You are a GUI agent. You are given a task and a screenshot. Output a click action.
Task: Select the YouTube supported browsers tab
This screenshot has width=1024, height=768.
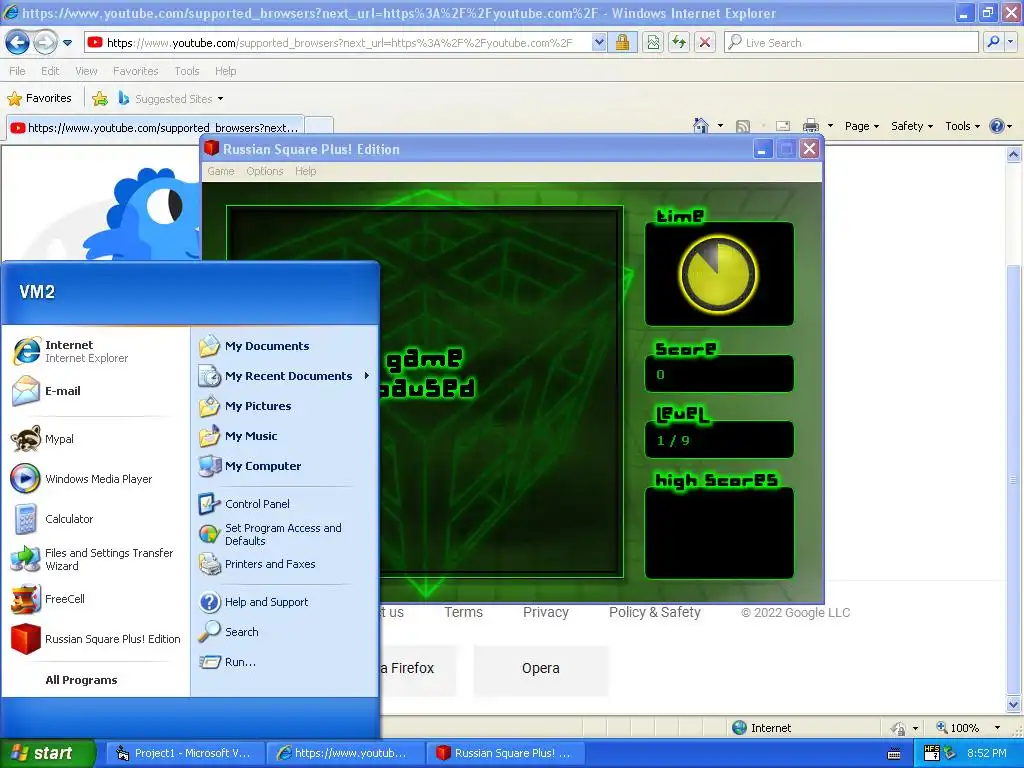coord(155,127)
